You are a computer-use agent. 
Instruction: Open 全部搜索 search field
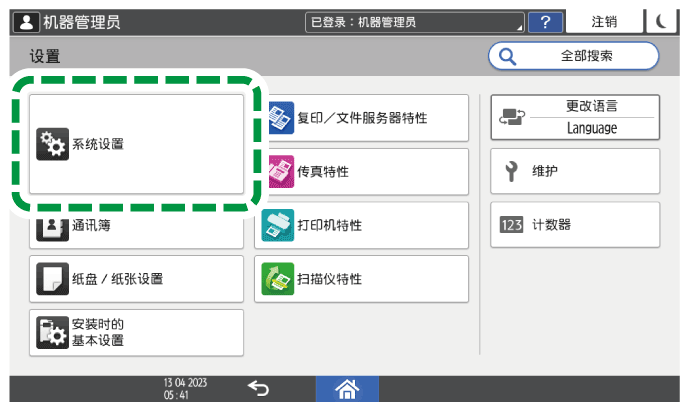pyautogui.click(x=573, y=56)
